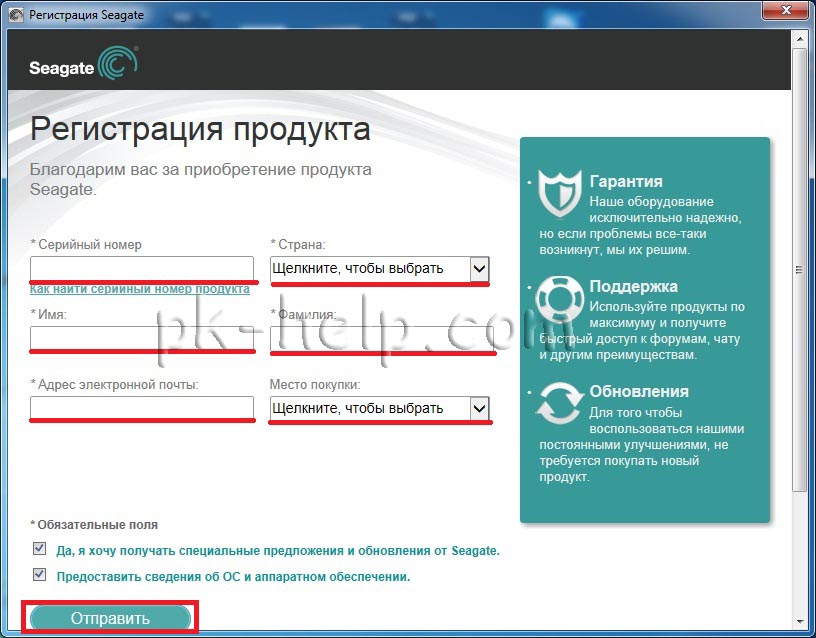Click the Гарантия shield icon
816x638 pixels.
click(559, 193)
